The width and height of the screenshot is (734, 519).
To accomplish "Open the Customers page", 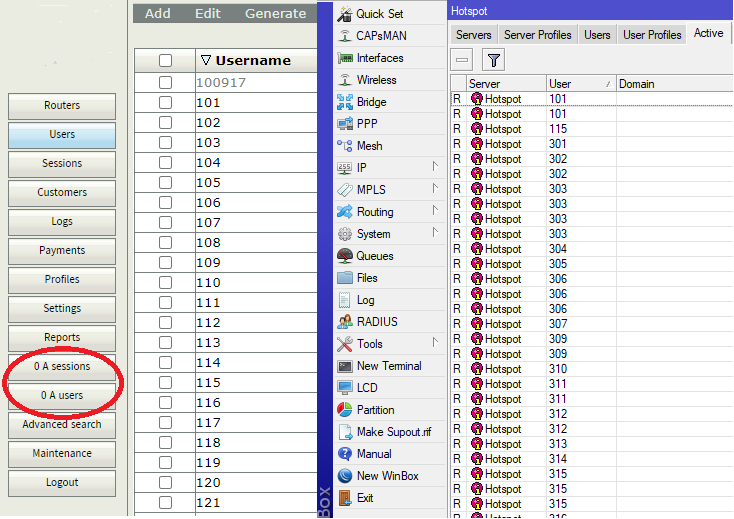I will [x=62, y=193].
